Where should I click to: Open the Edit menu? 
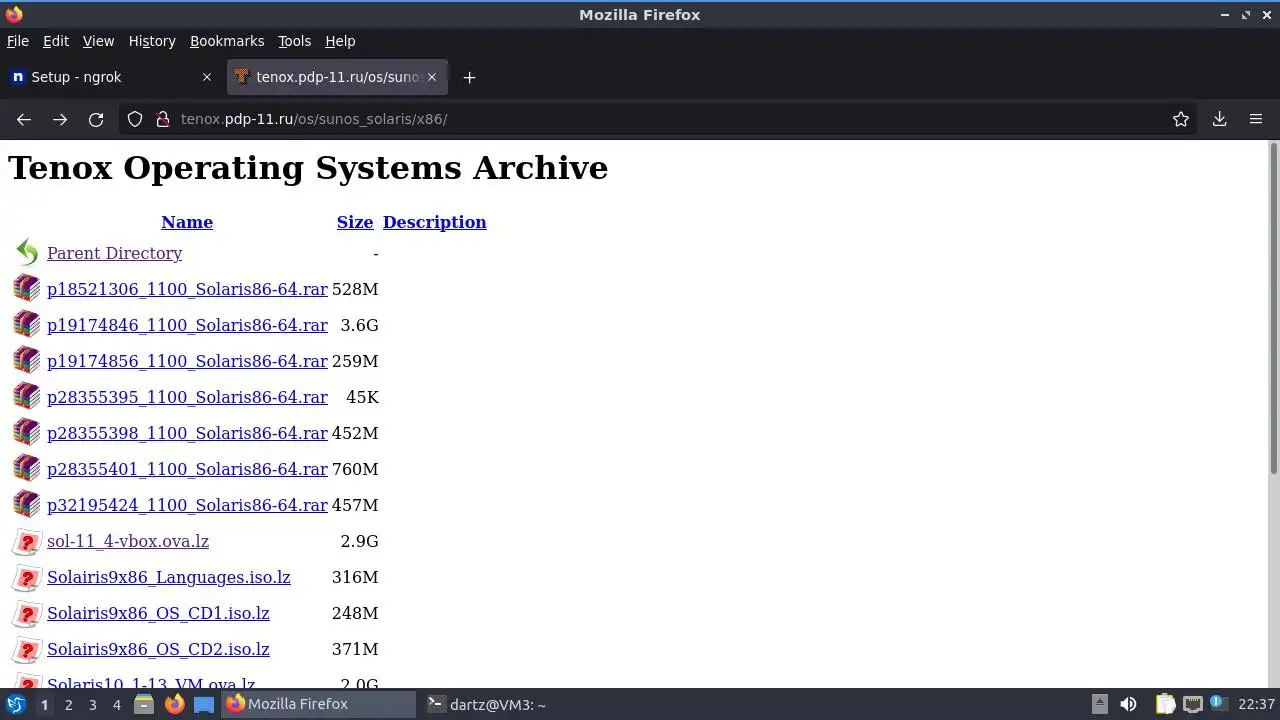56,41
